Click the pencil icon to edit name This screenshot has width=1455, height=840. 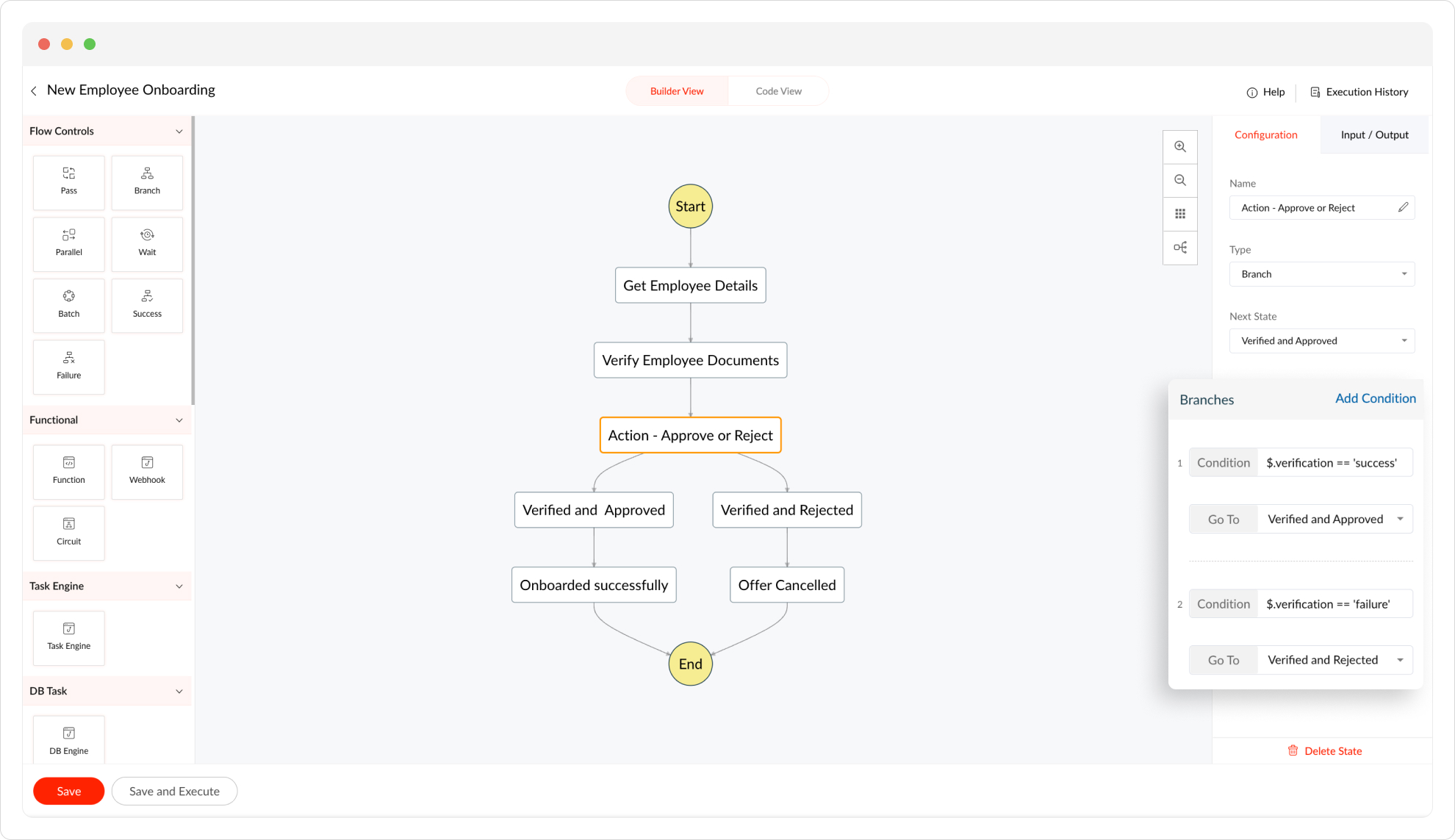point(1403,208)
